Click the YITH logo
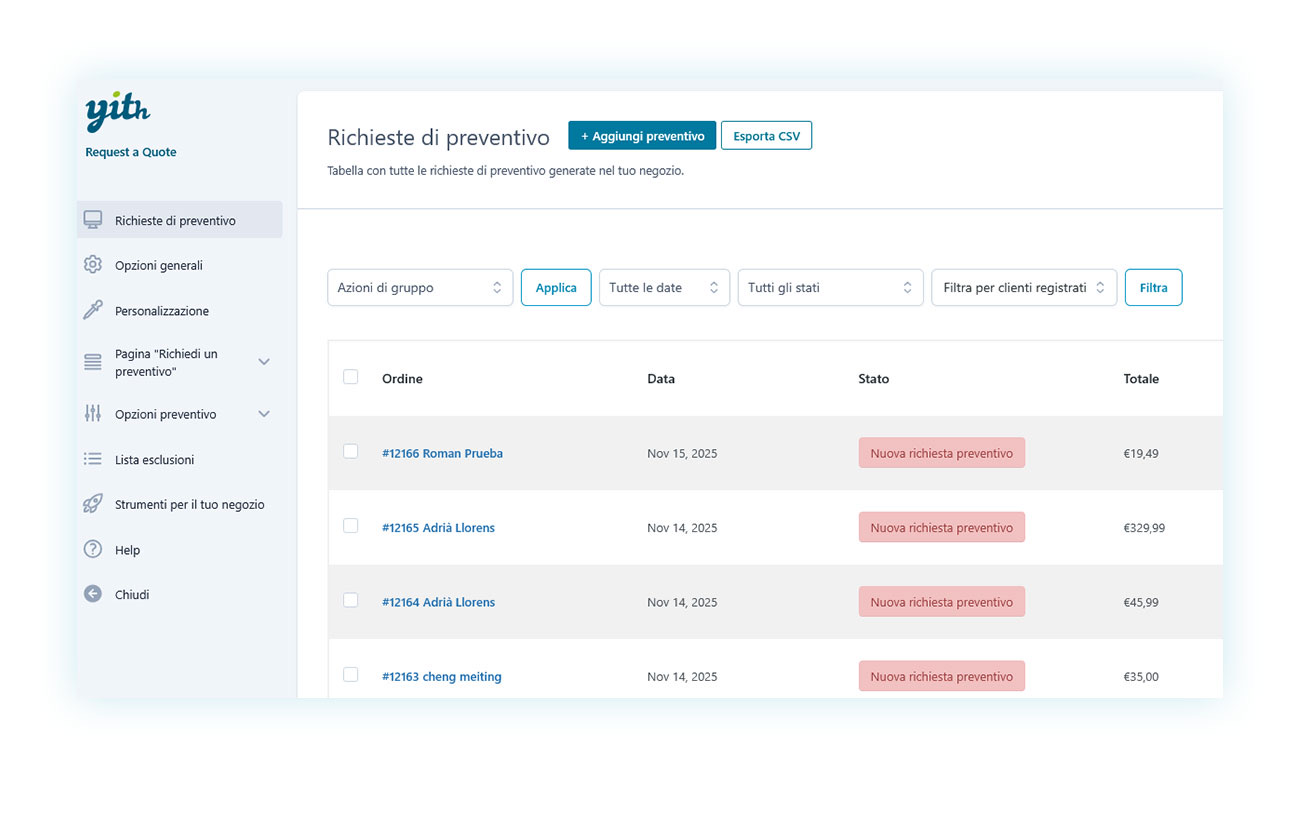This screenshot has width=1300, height=817. click(117, 113)
